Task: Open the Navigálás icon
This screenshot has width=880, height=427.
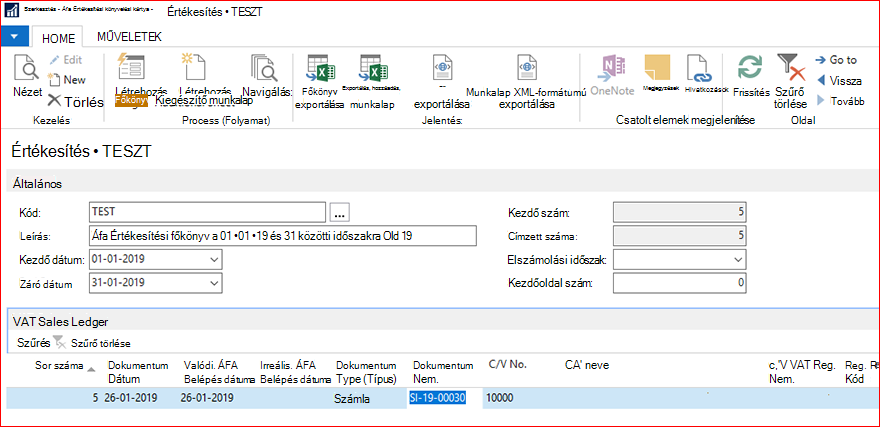Action: click(x=264, y=68)
